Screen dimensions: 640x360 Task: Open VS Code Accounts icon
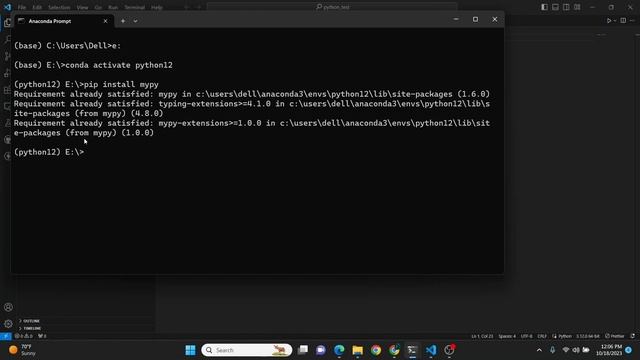click(x=8, y=307)
